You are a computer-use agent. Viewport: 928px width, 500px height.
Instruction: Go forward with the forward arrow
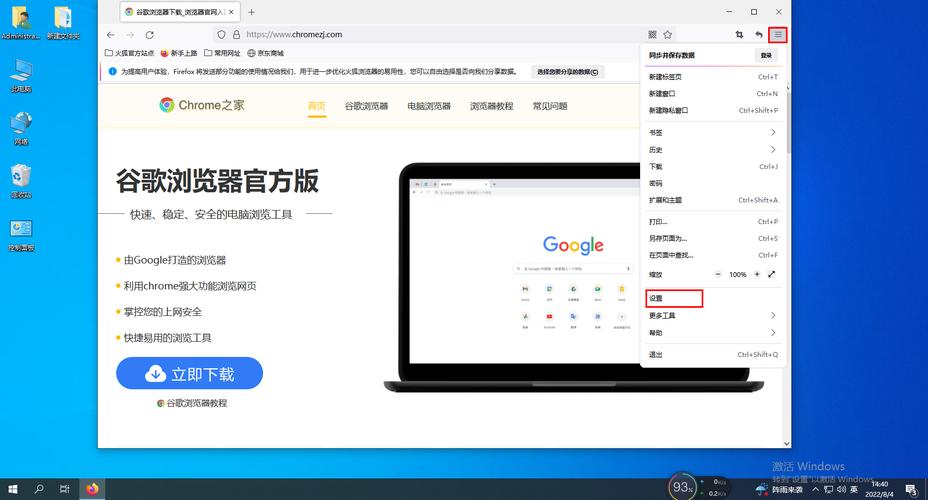click(x=130, y=35)
